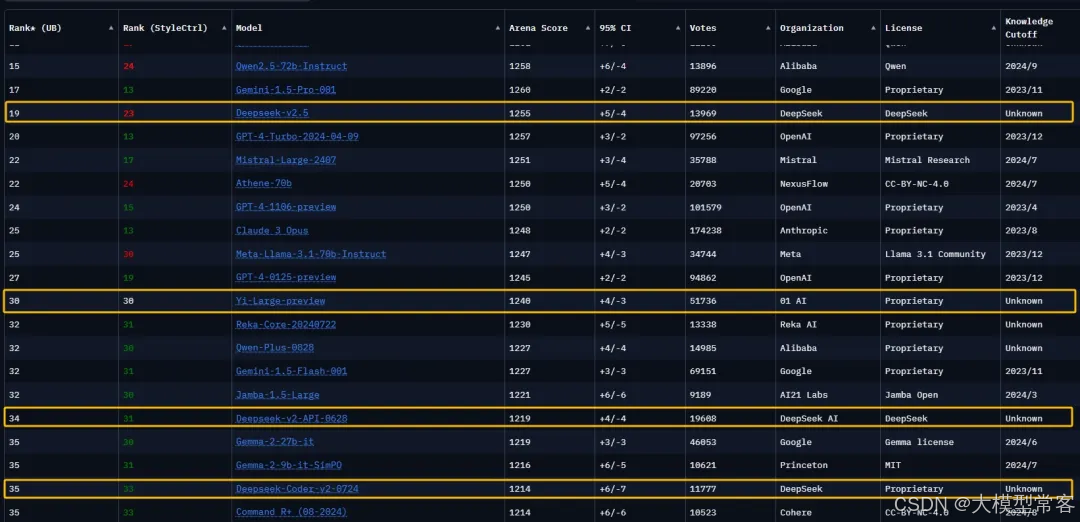Viewport: 1080px width, 522px height.
Task: Click the knowledge cutoff 2023/8 in Claude row
Action: pos(1019,230)
